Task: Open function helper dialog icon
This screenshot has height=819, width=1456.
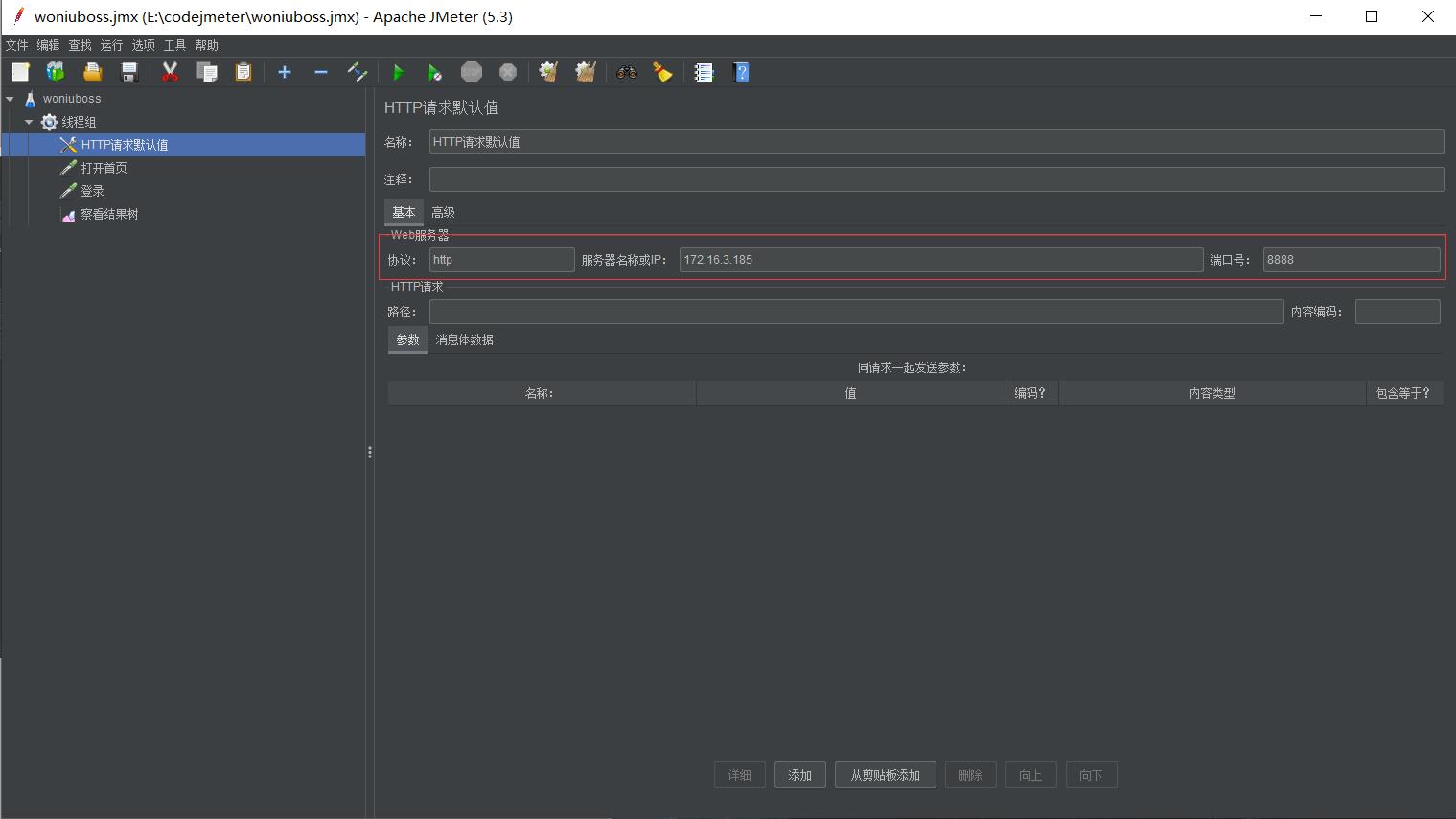Action: (705, 72)
